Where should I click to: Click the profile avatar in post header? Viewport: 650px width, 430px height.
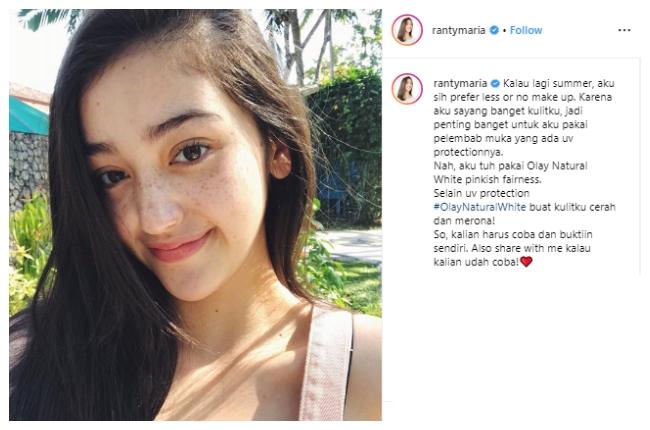click(x=407, y=30)
